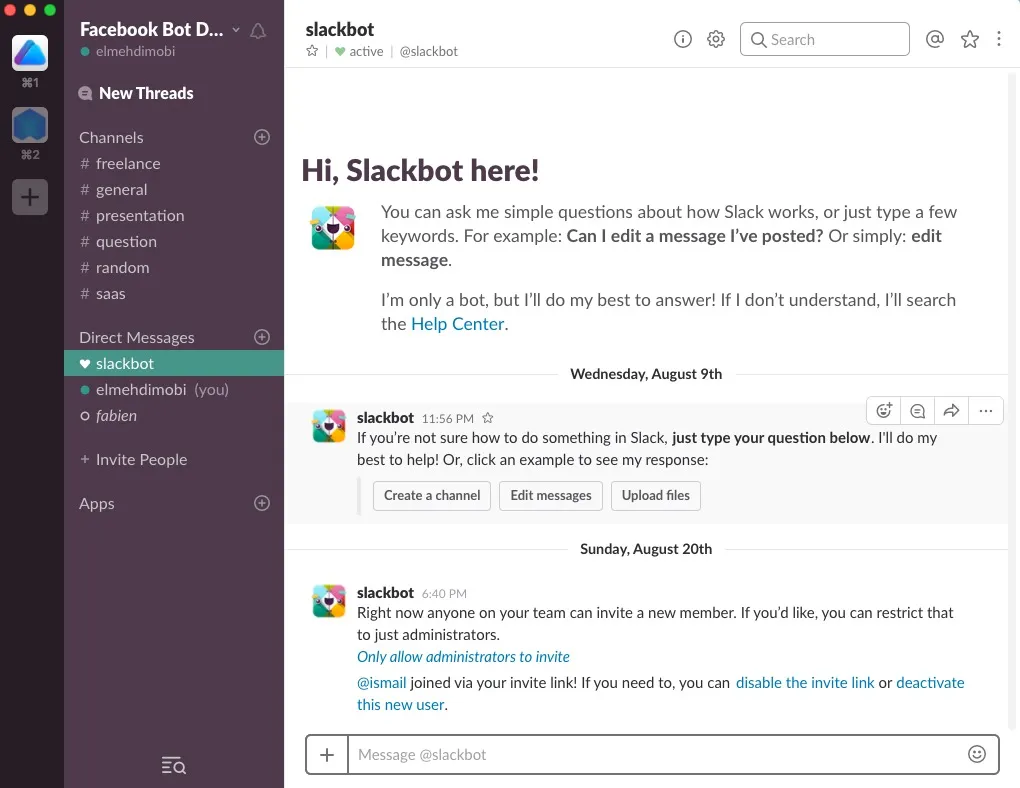
Task: Click Invite People
Action: click(x=133, y=459)
